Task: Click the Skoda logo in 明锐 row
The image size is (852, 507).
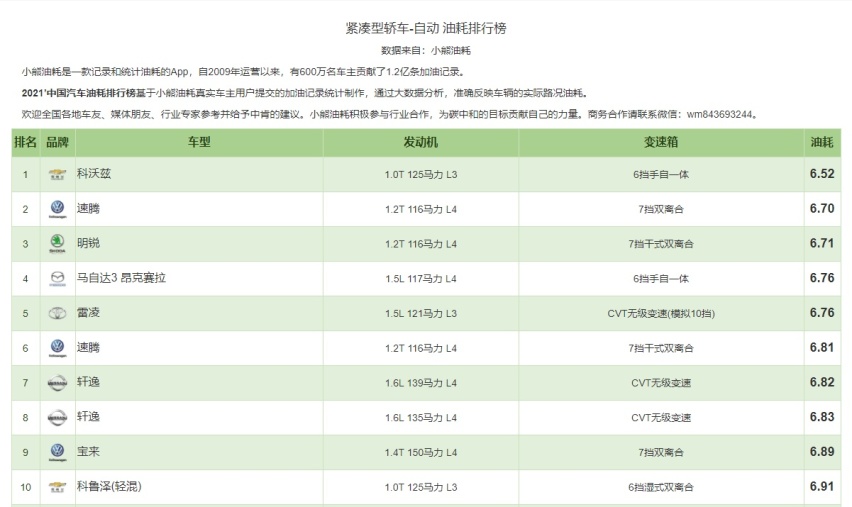Action: point(57,243)
